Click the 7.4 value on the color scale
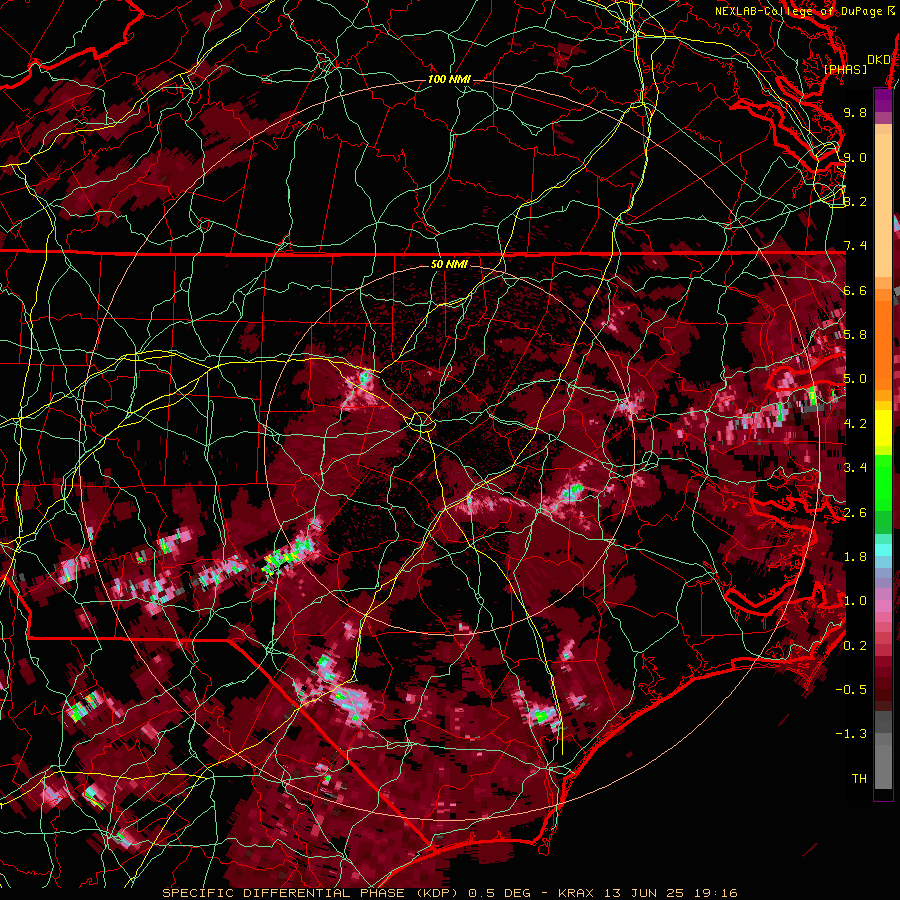Image resolution: width=900 pixels, height=900 pixels. (855, 246)
